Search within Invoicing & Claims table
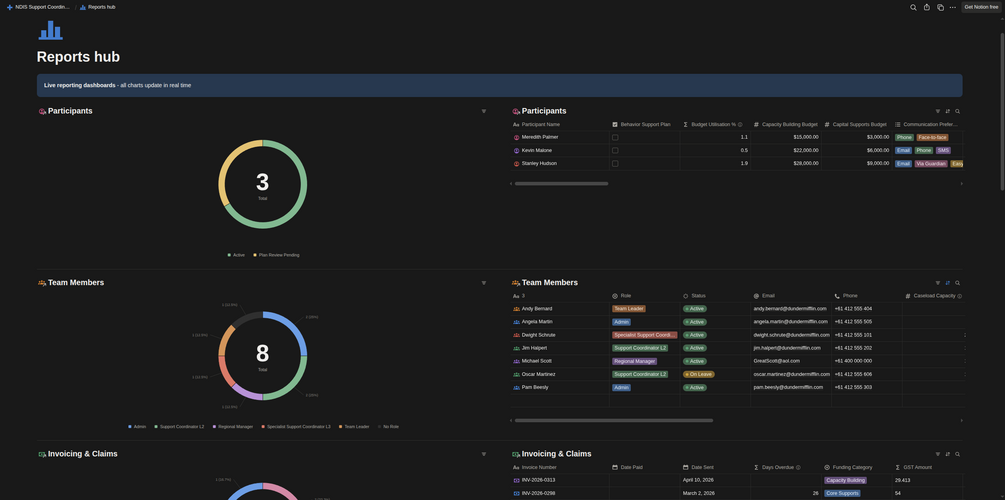The width and height of the screenshot is (1005, 500). coord(958,454)
